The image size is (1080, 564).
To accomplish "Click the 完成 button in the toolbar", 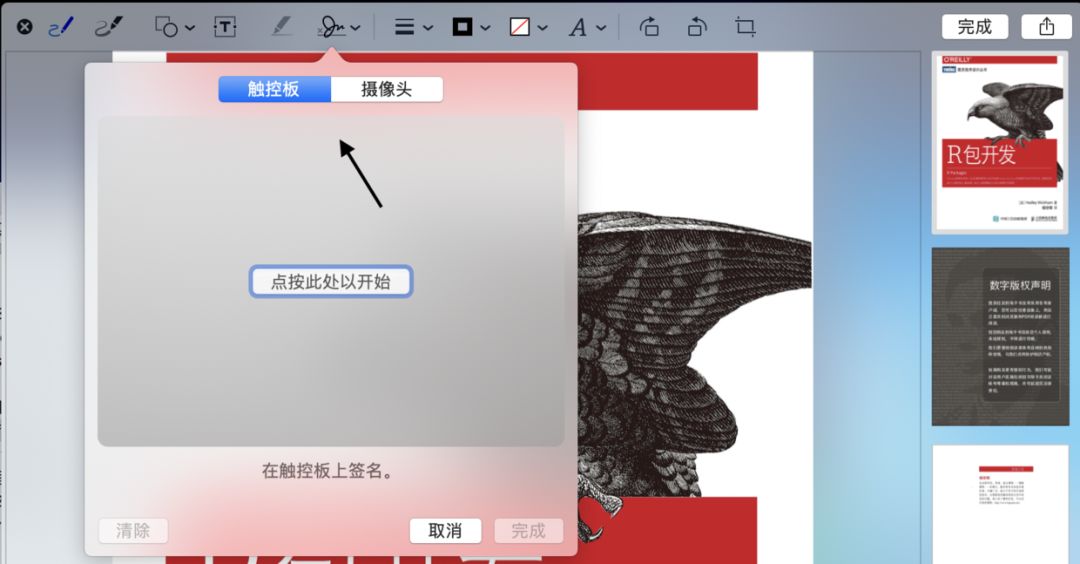I will click(975, 27).
